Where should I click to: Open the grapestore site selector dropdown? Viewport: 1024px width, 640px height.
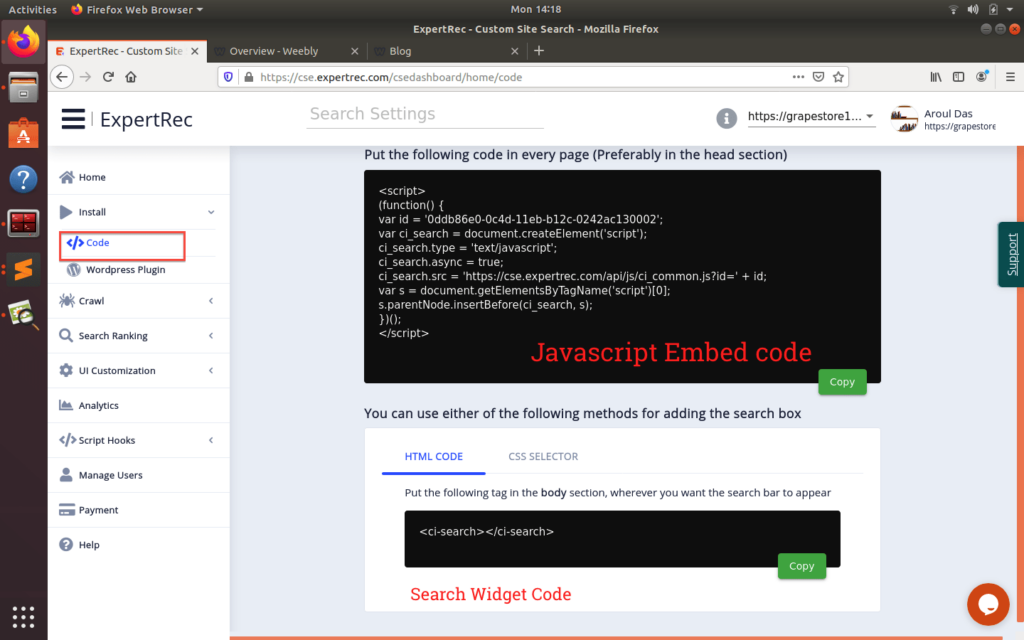[810, 117]
